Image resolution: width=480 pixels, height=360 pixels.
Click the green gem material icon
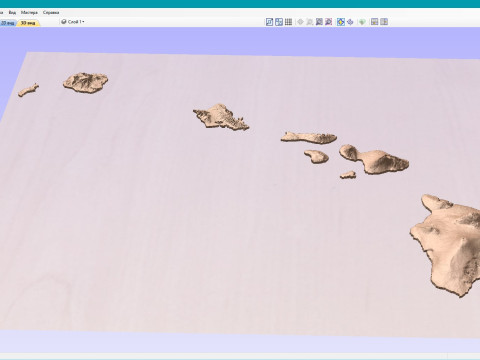pyautogui.click(x=362, y=22)
